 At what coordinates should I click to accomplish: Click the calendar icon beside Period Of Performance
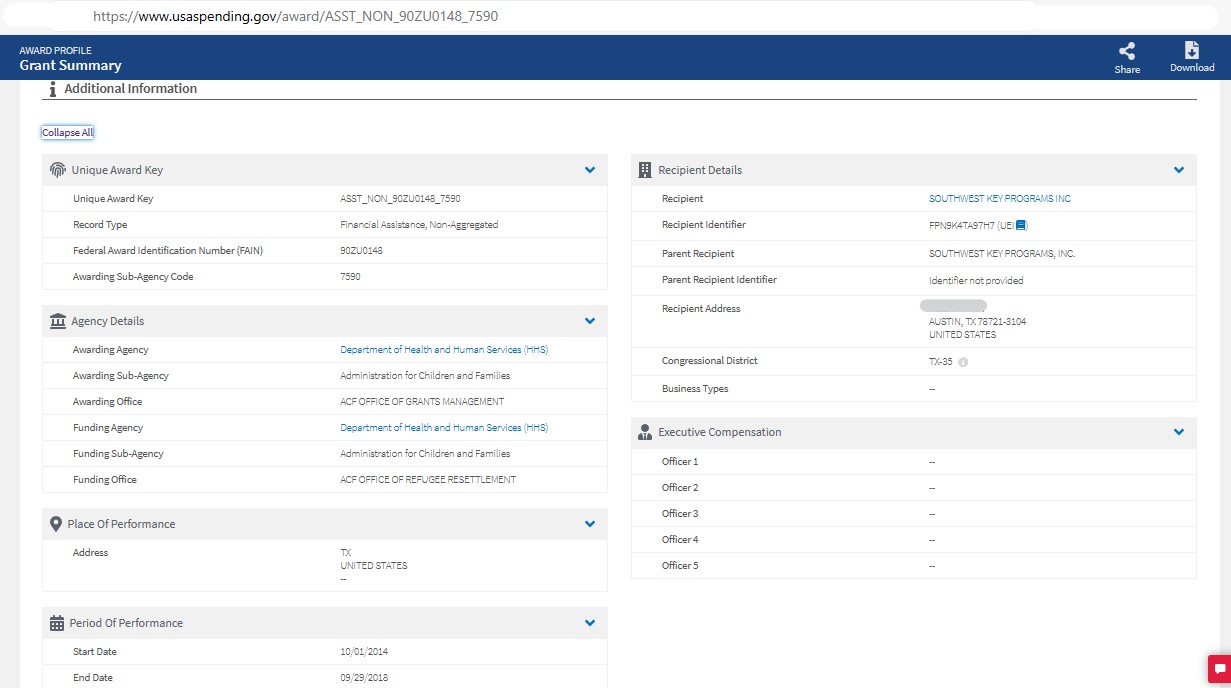[x=57, y=623]
